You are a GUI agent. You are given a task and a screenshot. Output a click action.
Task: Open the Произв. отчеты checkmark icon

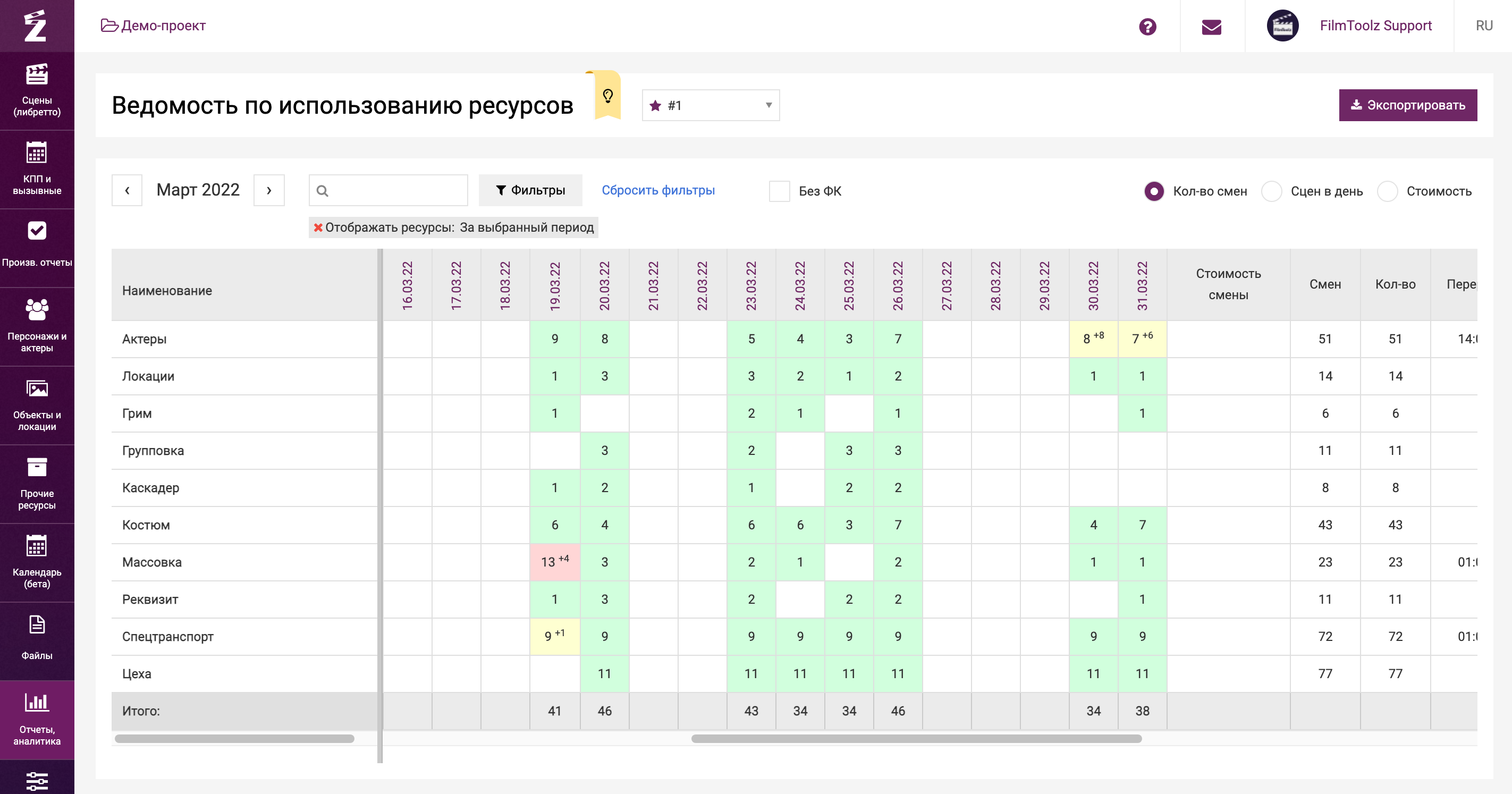(x=36, y=231)
